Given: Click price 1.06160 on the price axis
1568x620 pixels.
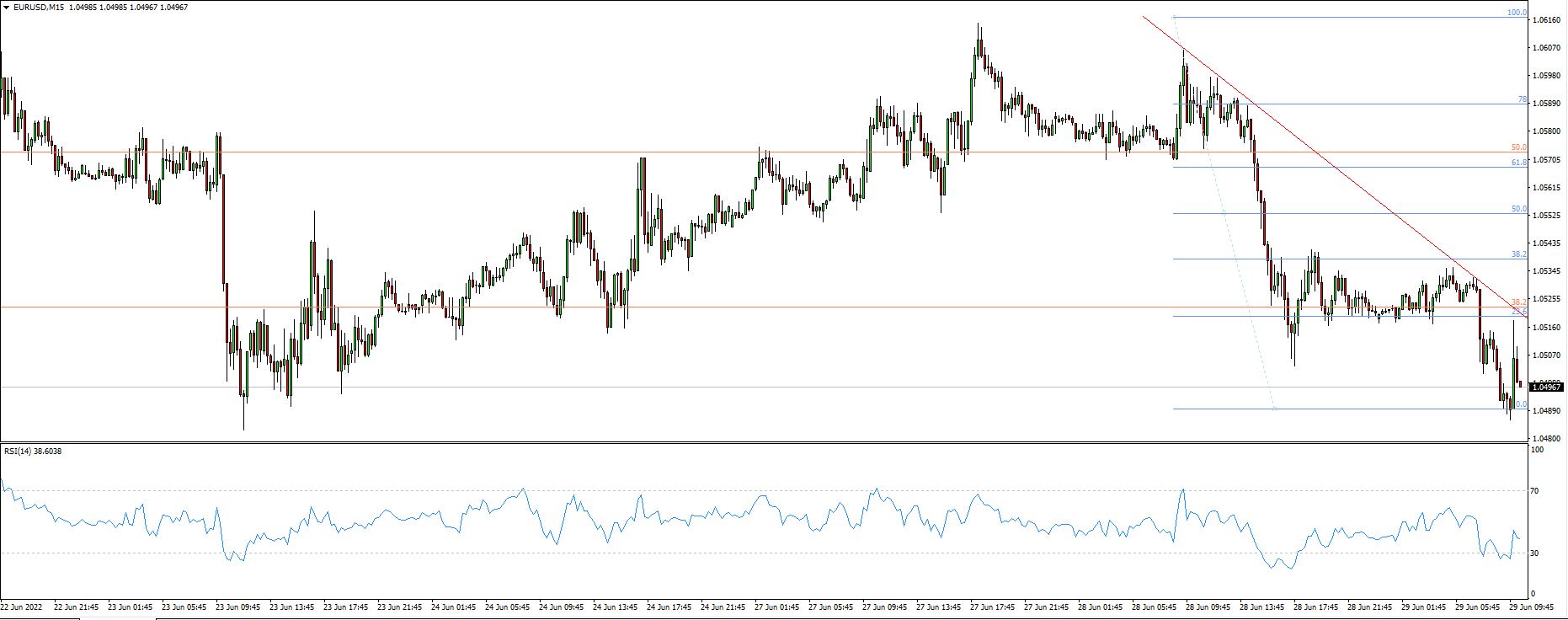Looking at the screenshot, I should pyautogui.click(x=1547, y=19).
